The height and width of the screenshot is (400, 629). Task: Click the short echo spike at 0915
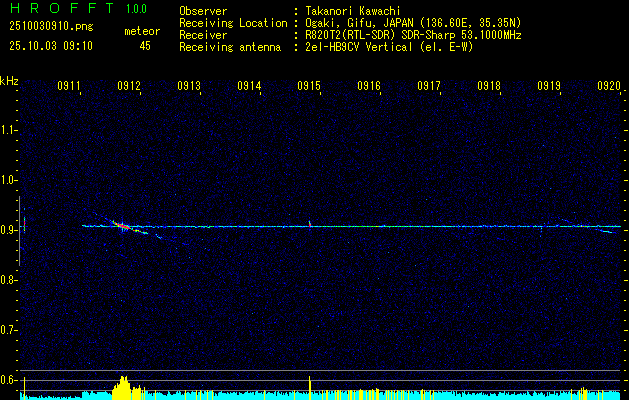coord(310,223)
